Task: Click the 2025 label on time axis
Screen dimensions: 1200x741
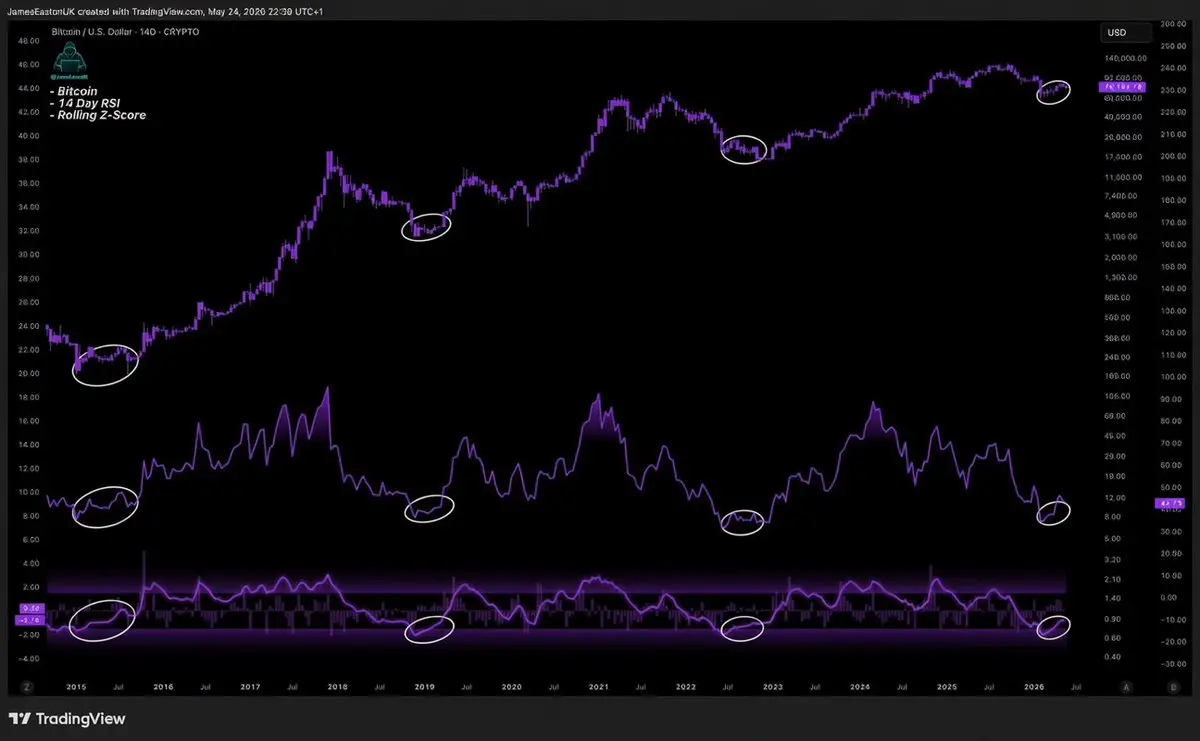Action: (x=947, y=687)
